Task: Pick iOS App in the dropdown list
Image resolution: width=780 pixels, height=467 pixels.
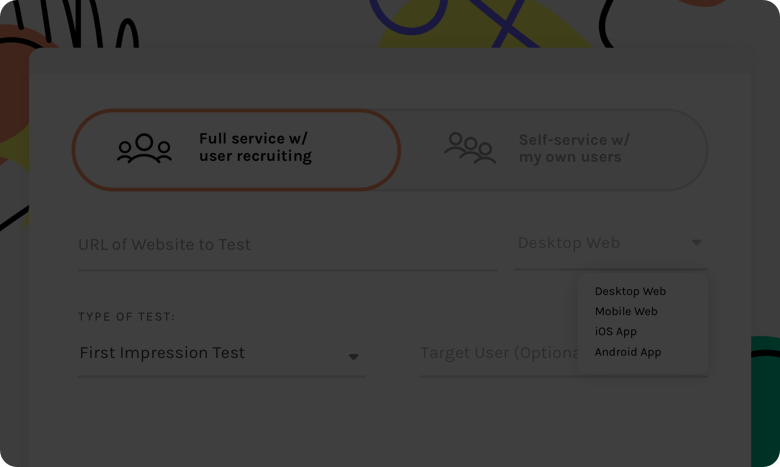Action: 615,332
